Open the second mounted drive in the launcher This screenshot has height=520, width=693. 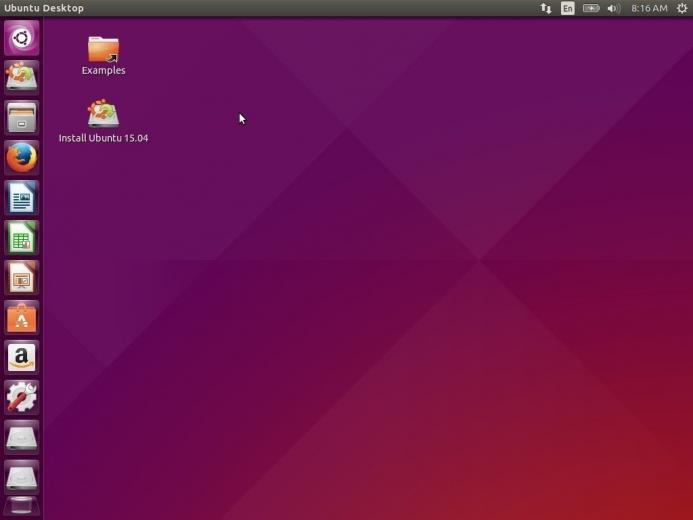point(22,477)
